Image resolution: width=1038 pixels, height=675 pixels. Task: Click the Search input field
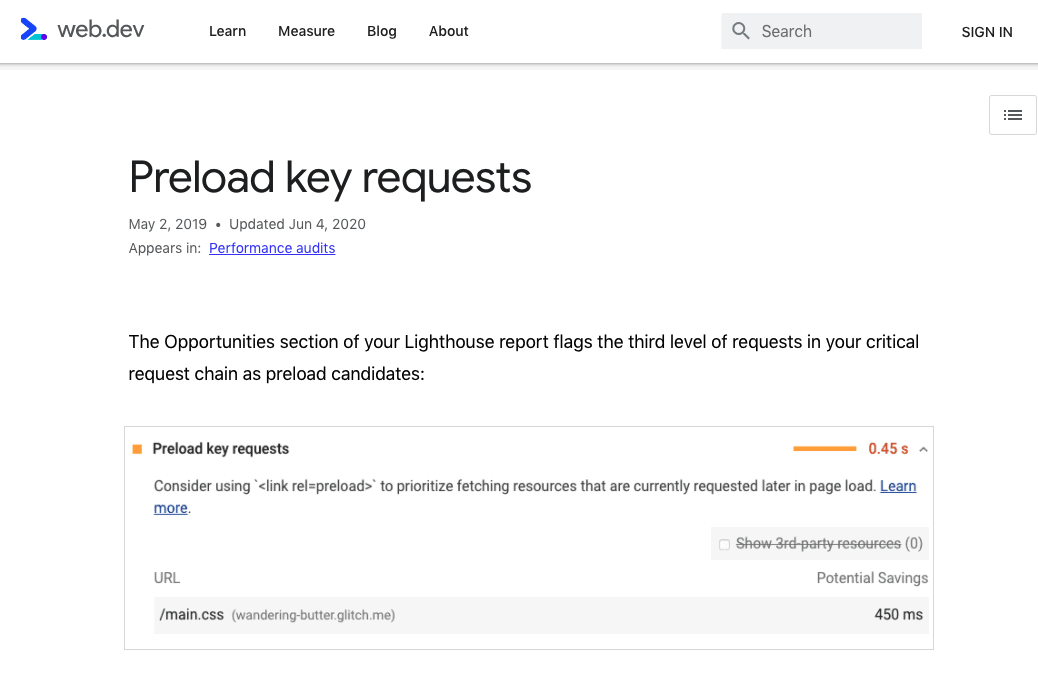tap(822, 31)
